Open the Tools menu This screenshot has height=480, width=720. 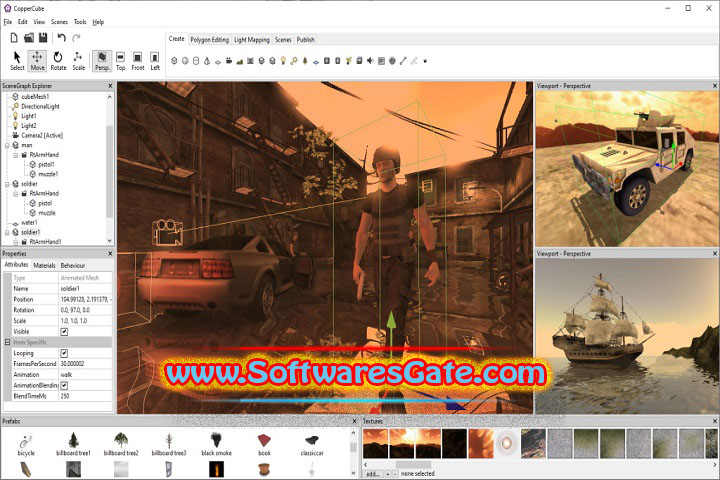(x=80, y=22)
